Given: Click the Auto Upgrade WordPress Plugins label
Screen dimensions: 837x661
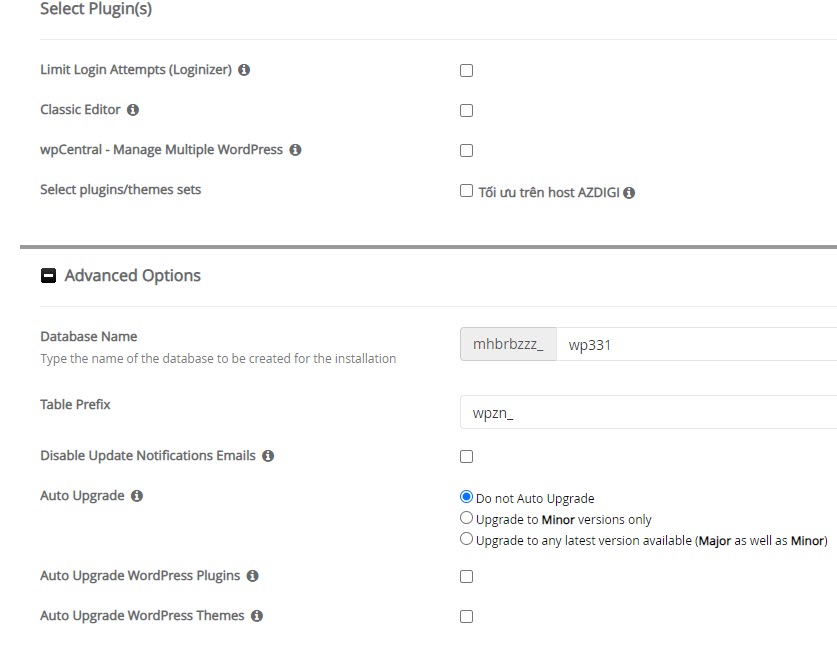Looking at the screenshot, I should click(x=140, y=576).
